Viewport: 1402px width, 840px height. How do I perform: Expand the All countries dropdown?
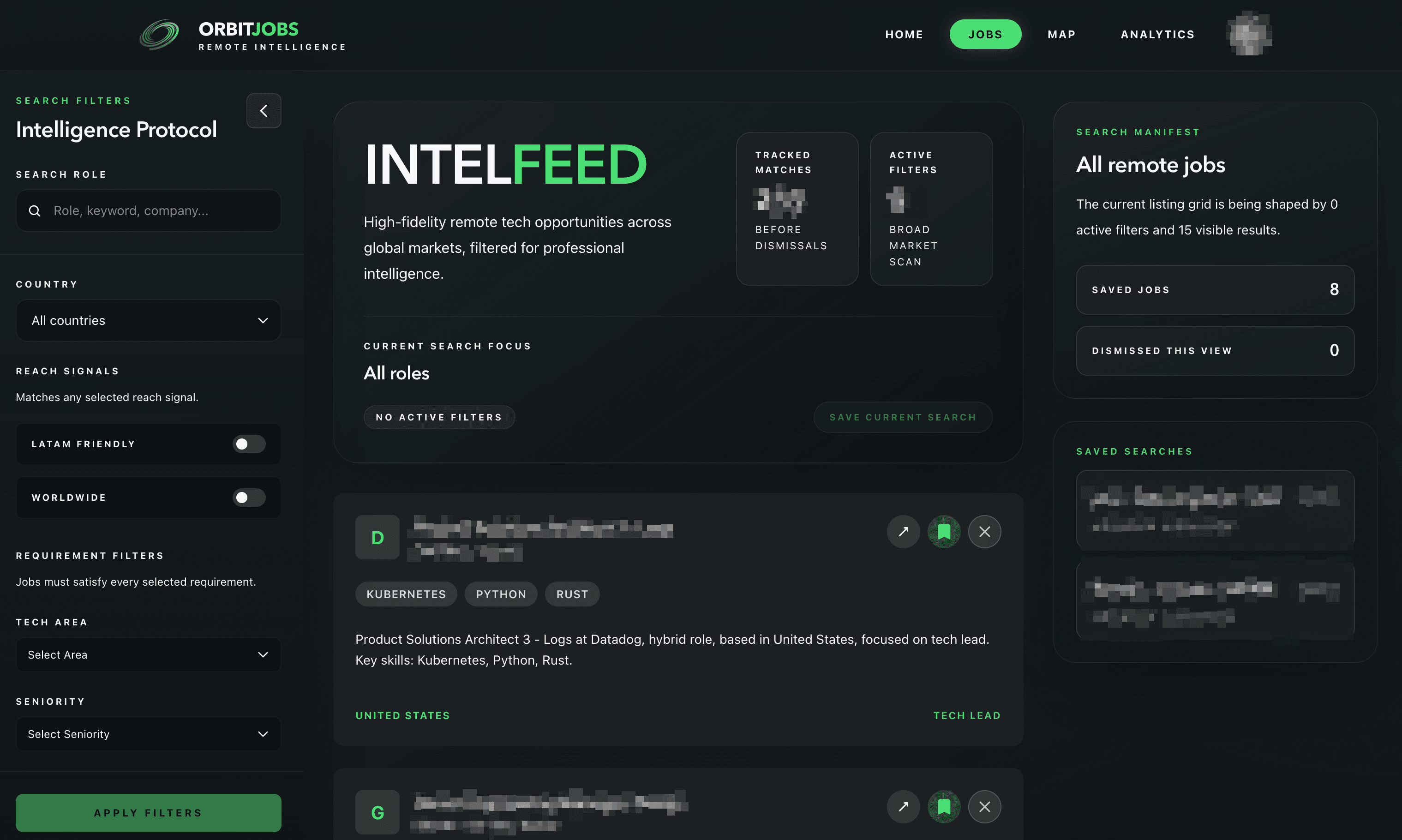tap(148, 320)
